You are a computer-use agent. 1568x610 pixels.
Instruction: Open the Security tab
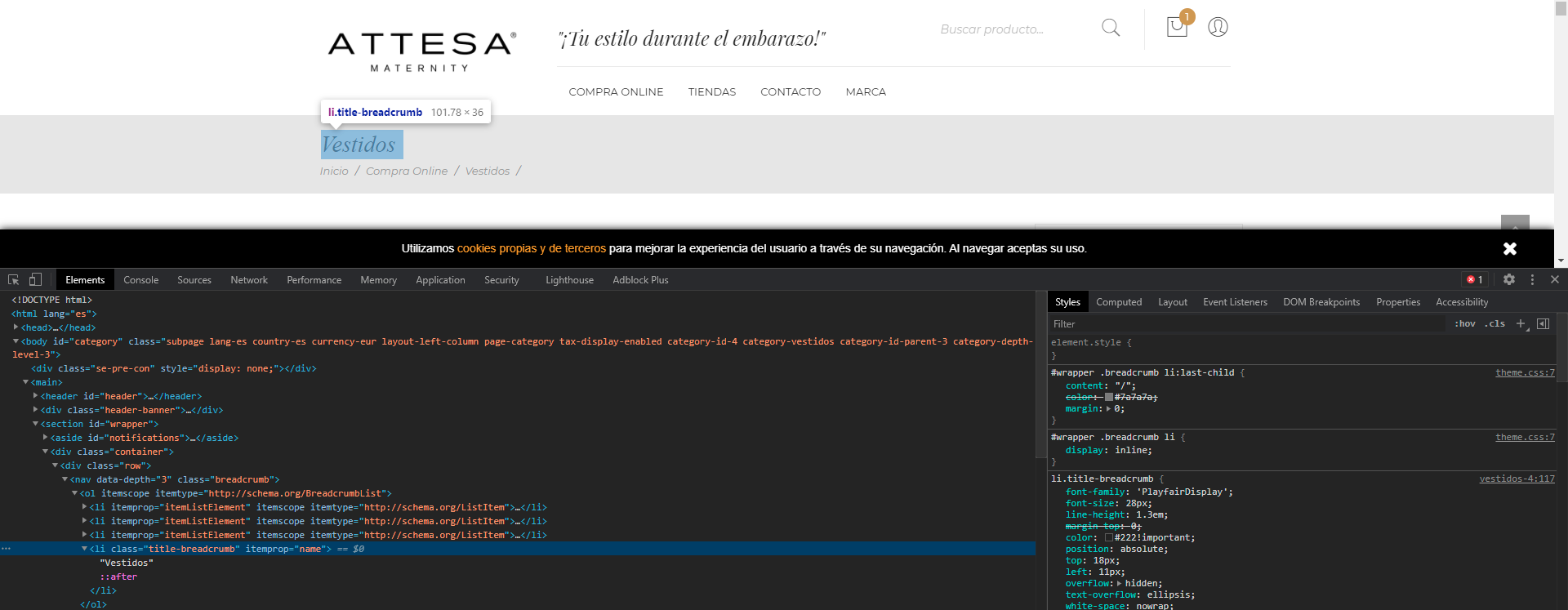pos(501,279)
